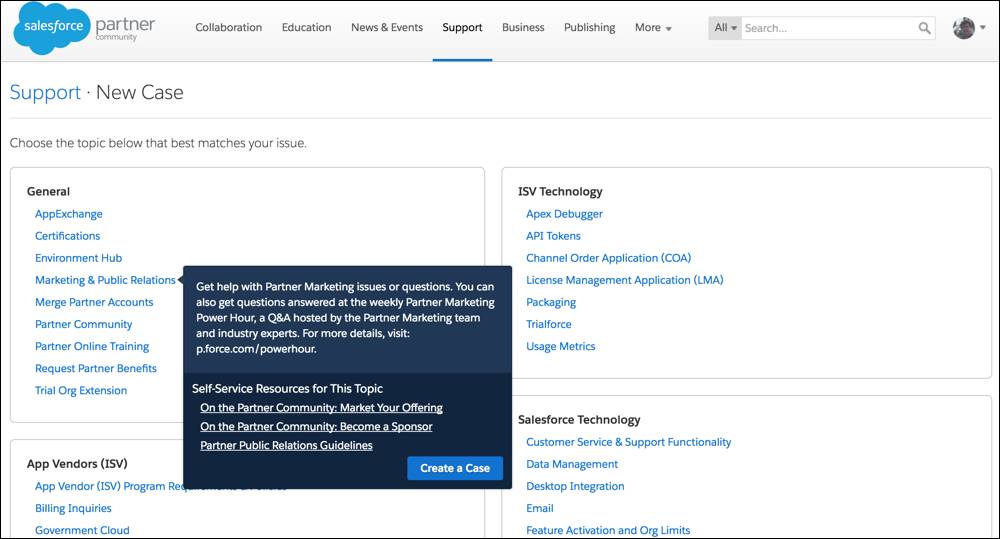
Task: Select the Packaging topic
Action: pos(551,302)
